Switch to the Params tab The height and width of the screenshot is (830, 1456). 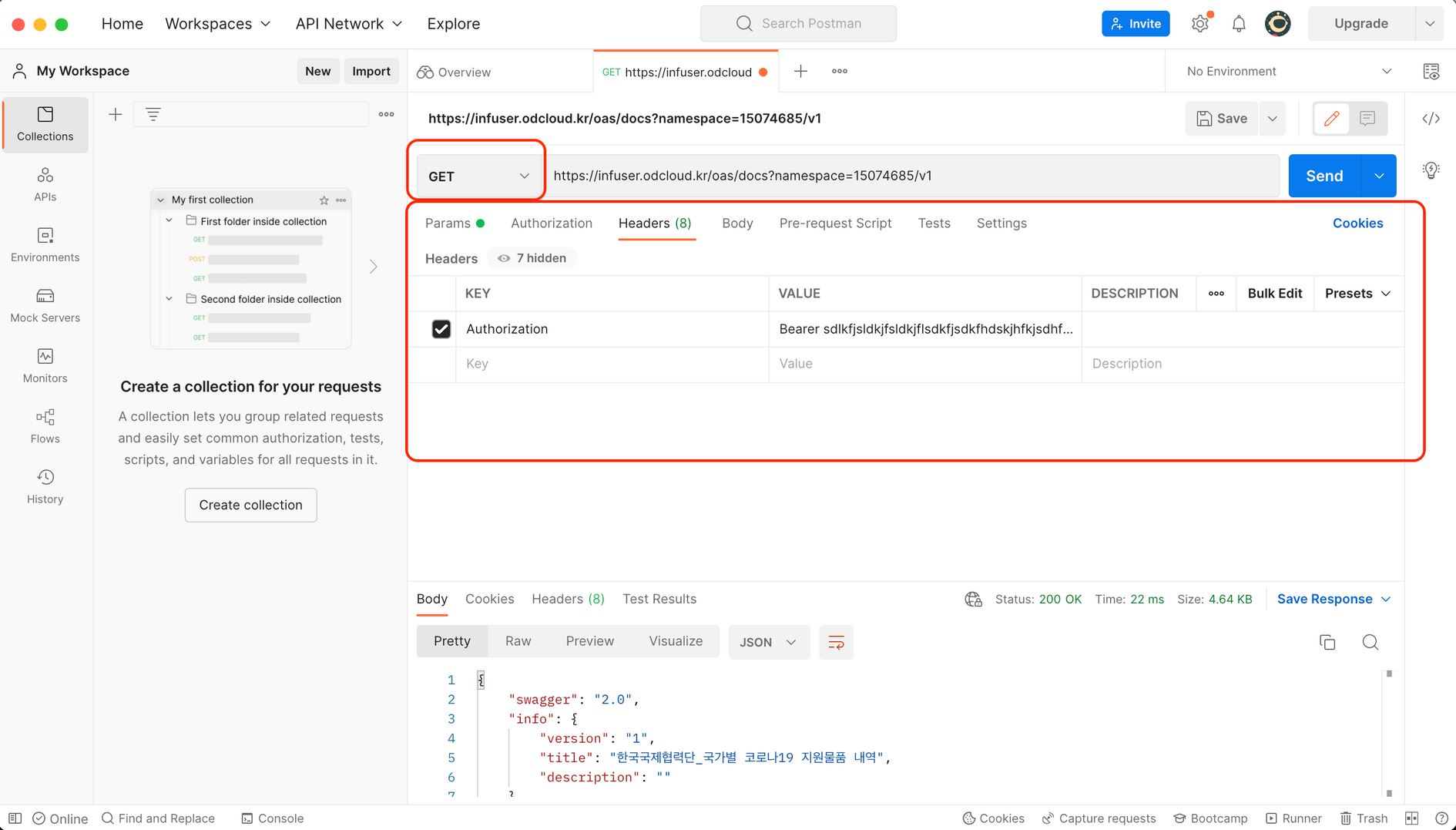[455, 223]
